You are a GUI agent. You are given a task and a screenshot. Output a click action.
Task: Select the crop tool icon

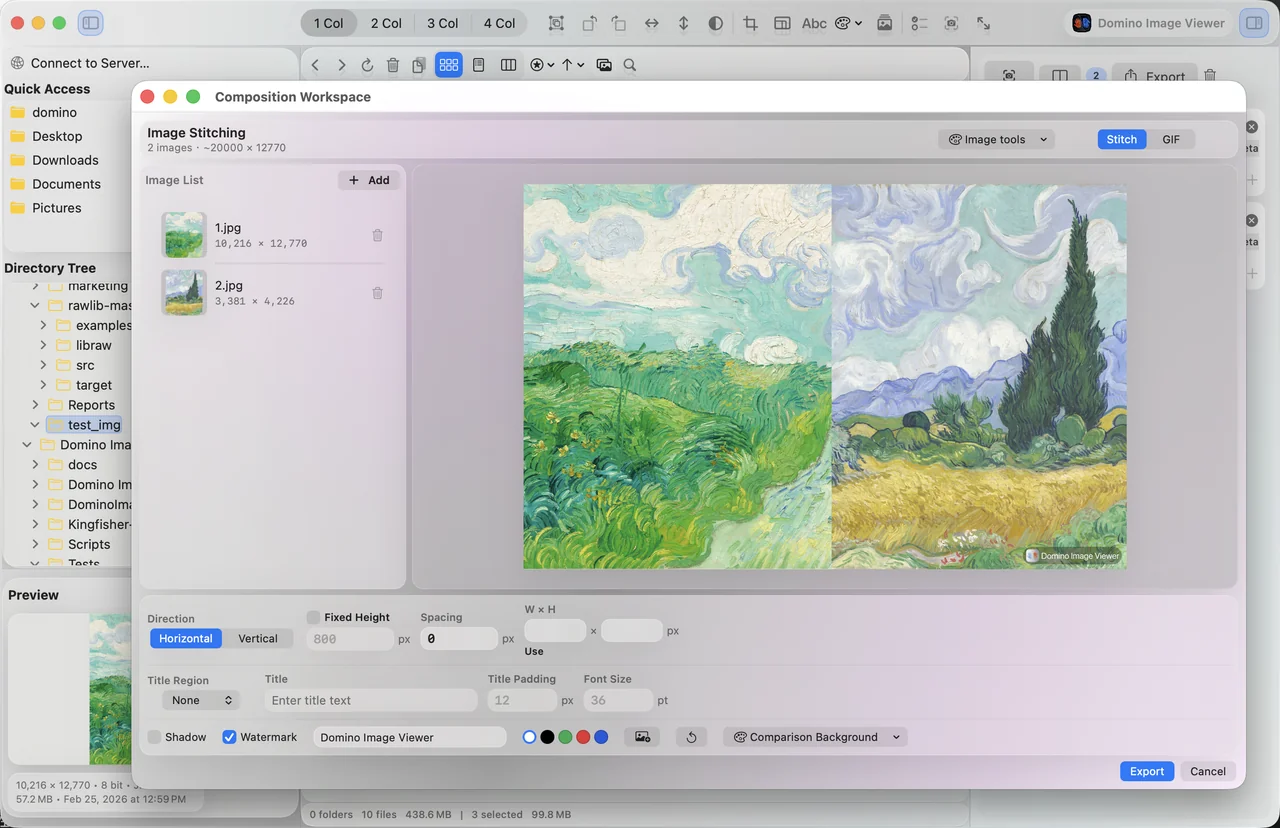pos(750,23)
